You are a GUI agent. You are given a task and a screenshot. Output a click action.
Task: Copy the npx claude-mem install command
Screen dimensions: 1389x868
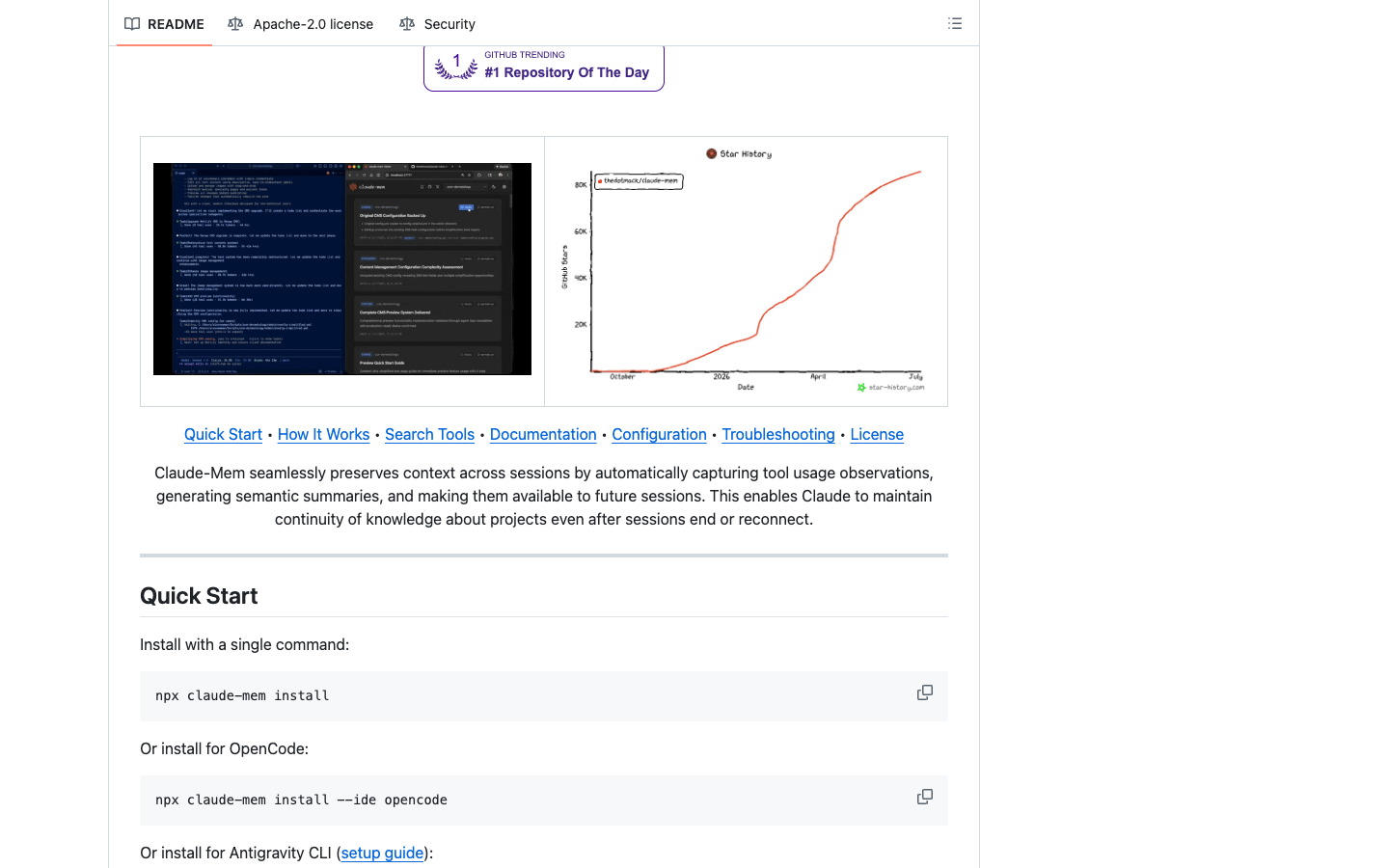click(925, 692)
